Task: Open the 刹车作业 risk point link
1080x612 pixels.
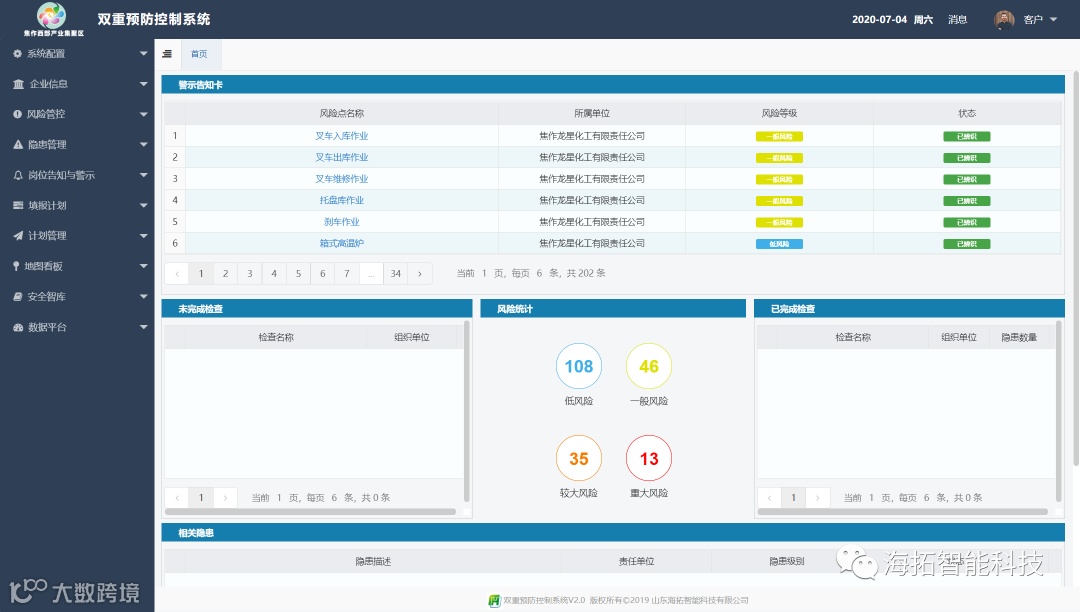Action: (x=342, y=222)
